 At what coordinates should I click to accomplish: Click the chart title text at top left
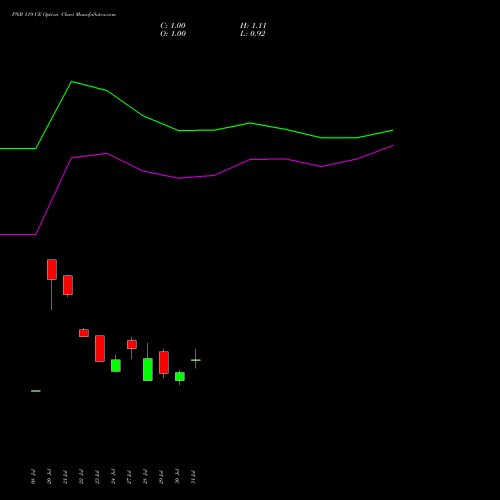(x=64, y=15)
